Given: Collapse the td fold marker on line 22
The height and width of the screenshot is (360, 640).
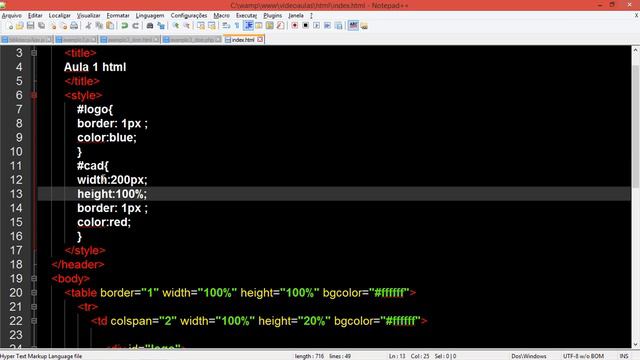Looking at the screenshot, I should point(34,321).
